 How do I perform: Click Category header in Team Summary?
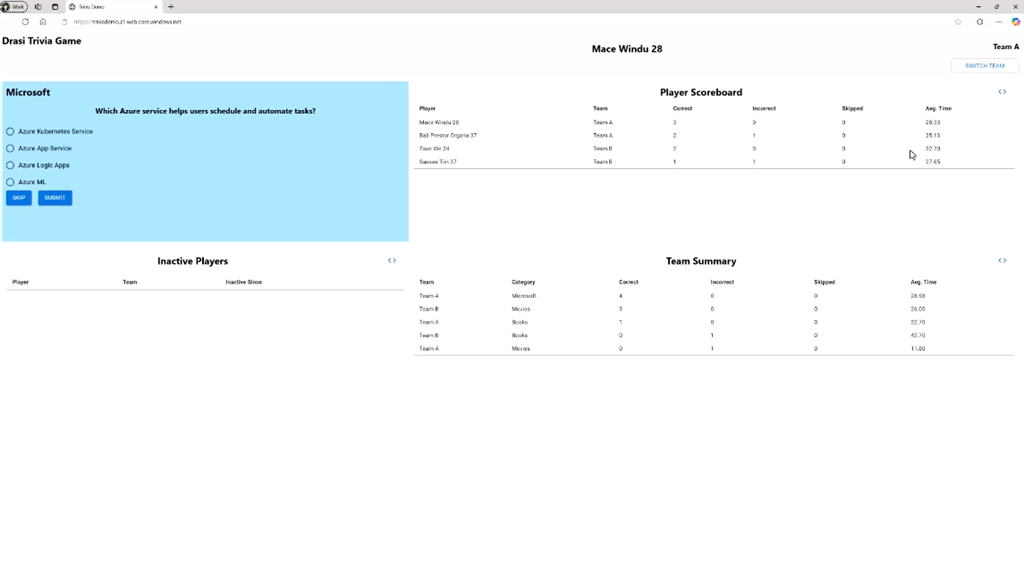[x=523, y=282]
